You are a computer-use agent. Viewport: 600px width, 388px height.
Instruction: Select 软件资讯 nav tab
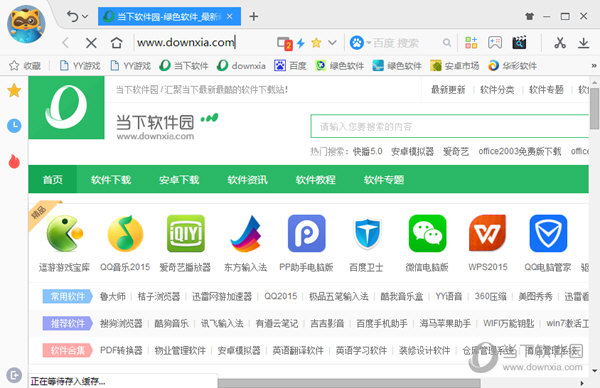(247, 179)
